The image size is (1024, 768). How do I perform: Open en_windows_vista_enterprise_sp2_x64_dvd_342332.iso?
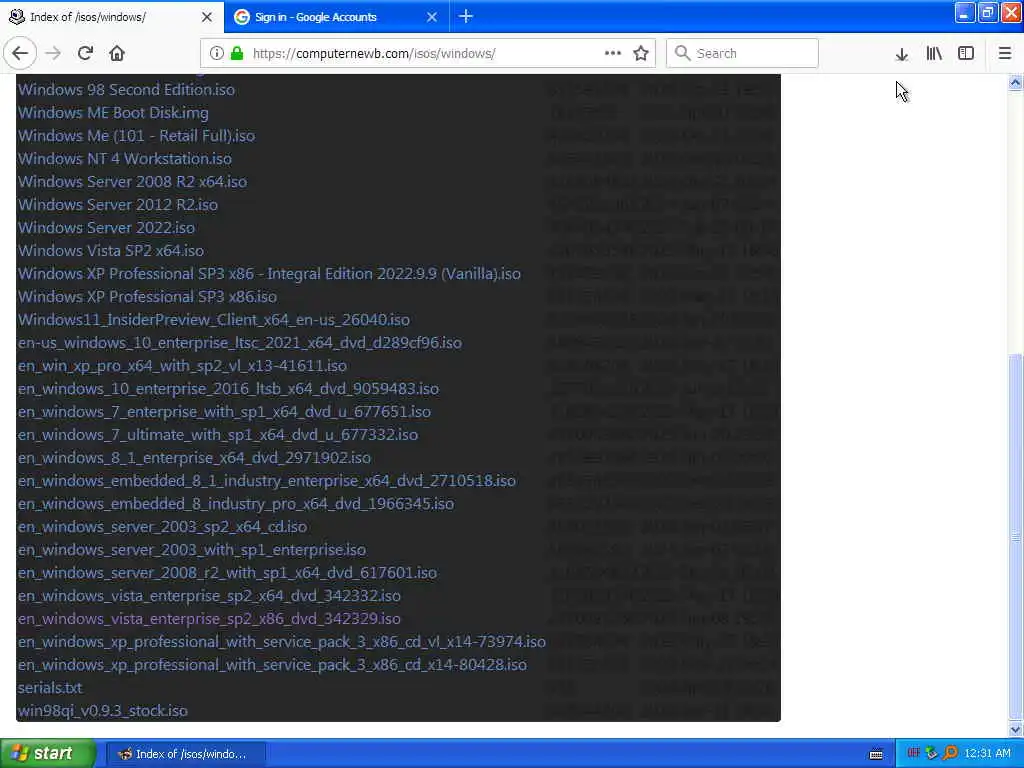pos(209,596)
